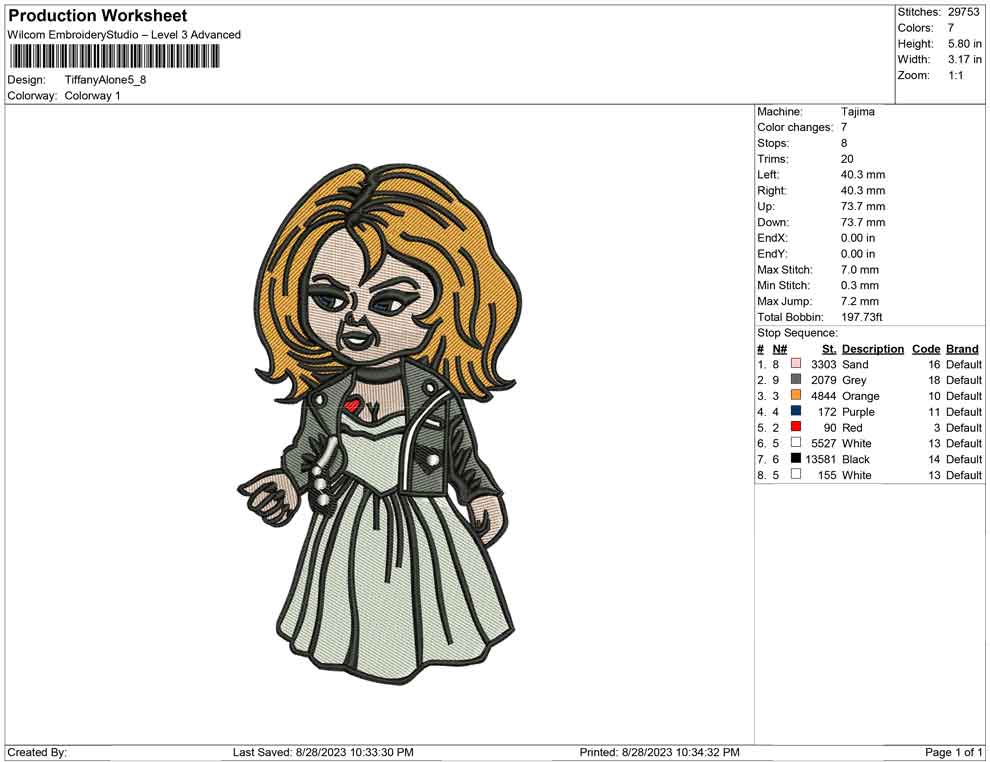The image size is (990, 762).
Task: Click the max stitch value '7.0 mm'
Action: pos(859,270)
